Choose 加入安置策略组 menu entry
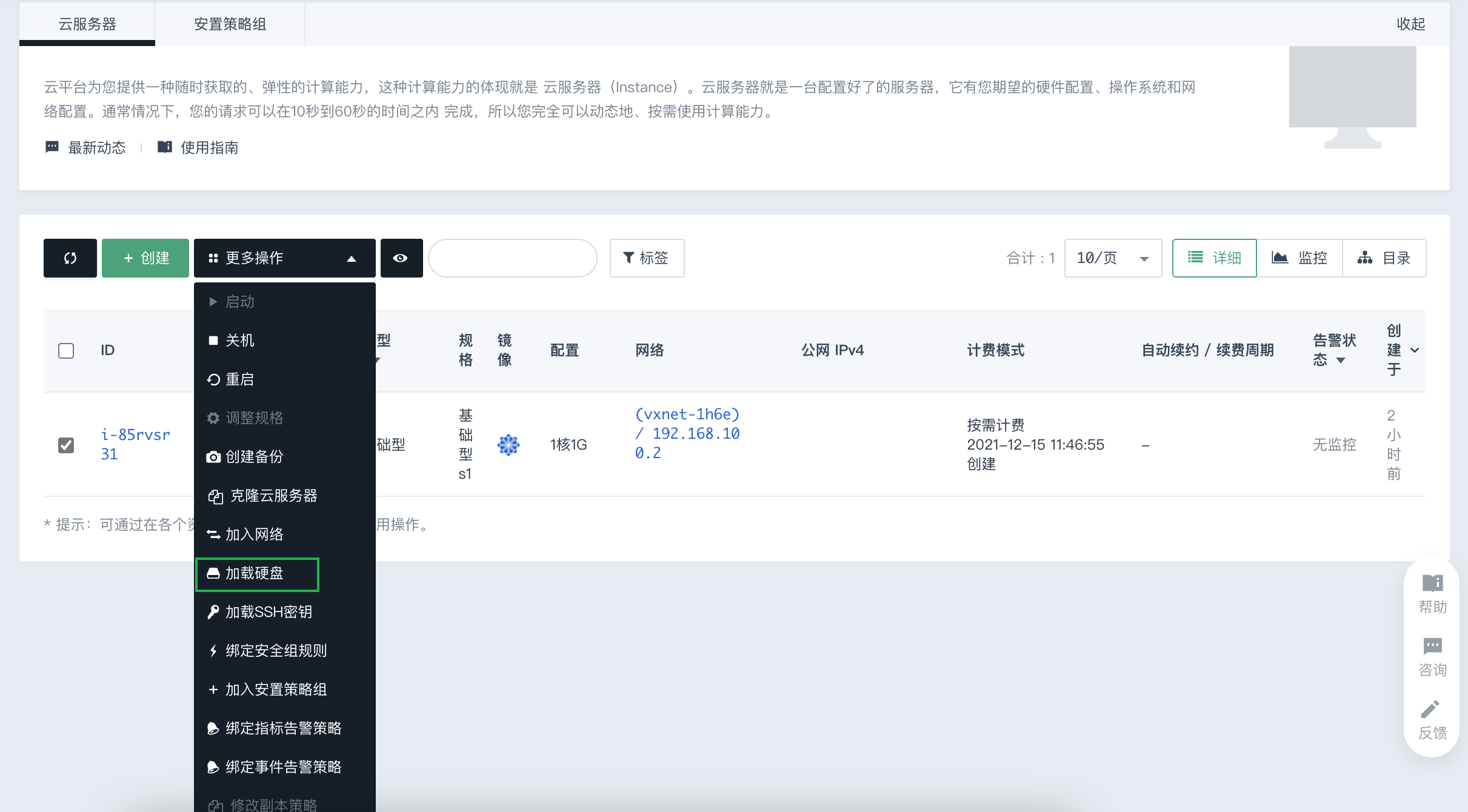Screen dimensions: 1468x812 pyautogui.click(x=285, y=690)
